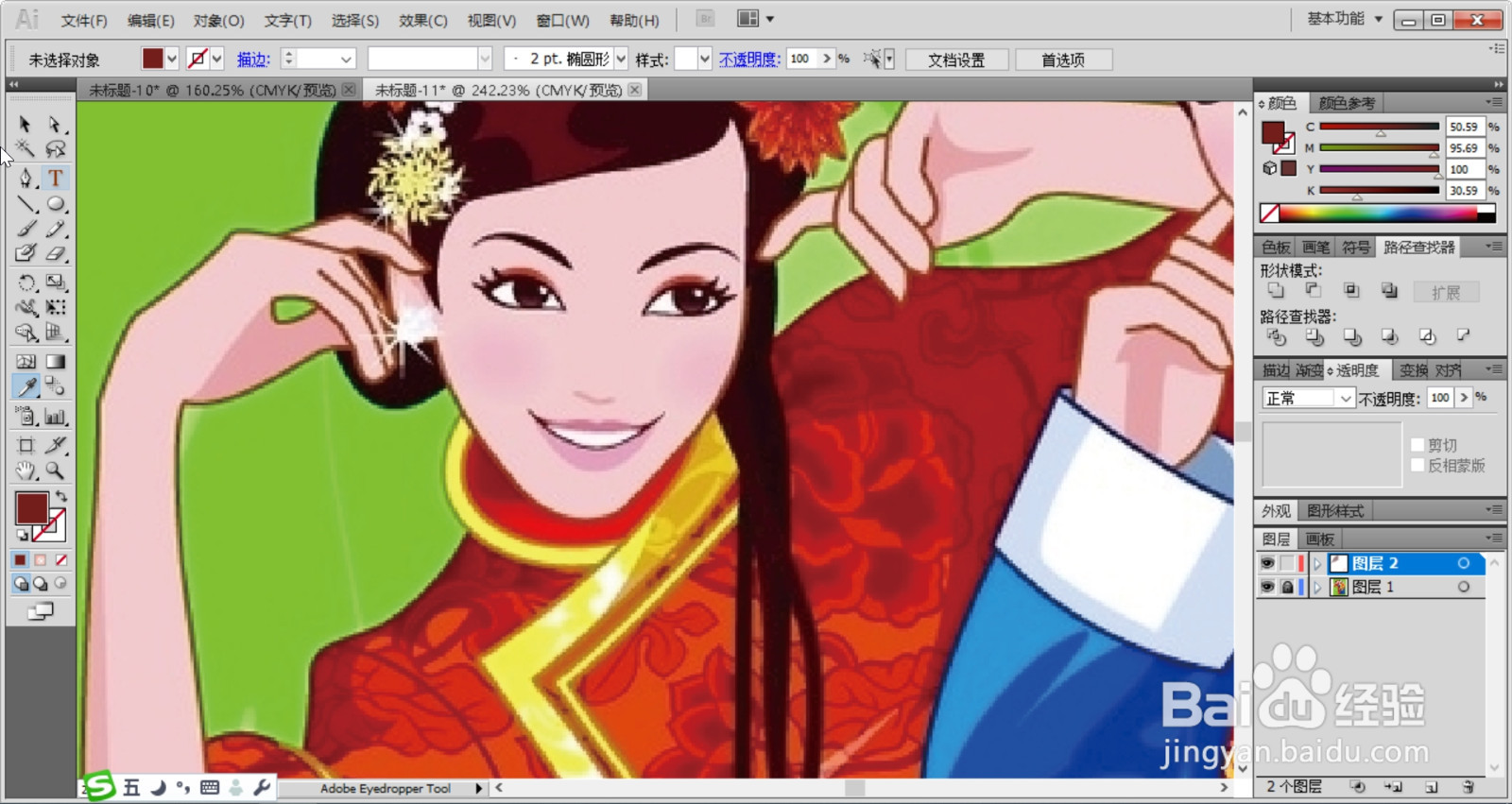Select the Perspective Grid tool
The height and width of the screenshot is (804, 1512).
(x=55, y=333)
